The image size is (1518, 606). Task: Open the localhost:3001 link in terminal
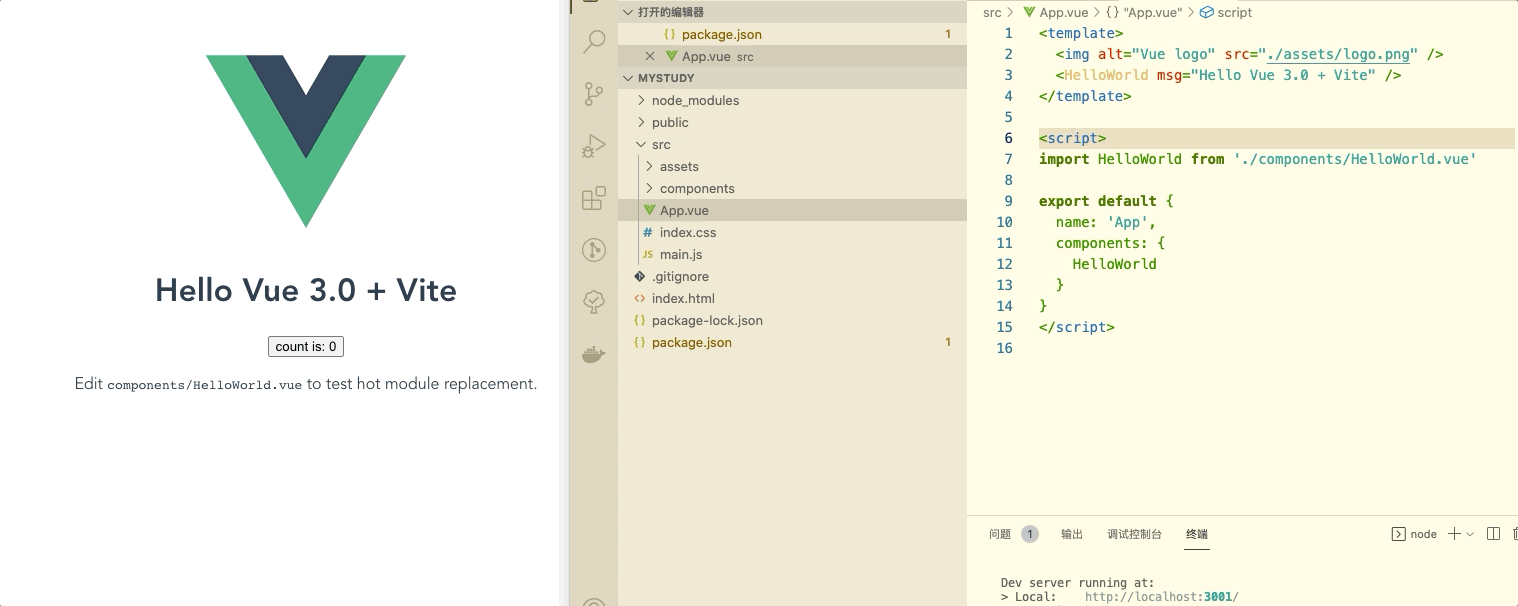[x=1161, y=597]
